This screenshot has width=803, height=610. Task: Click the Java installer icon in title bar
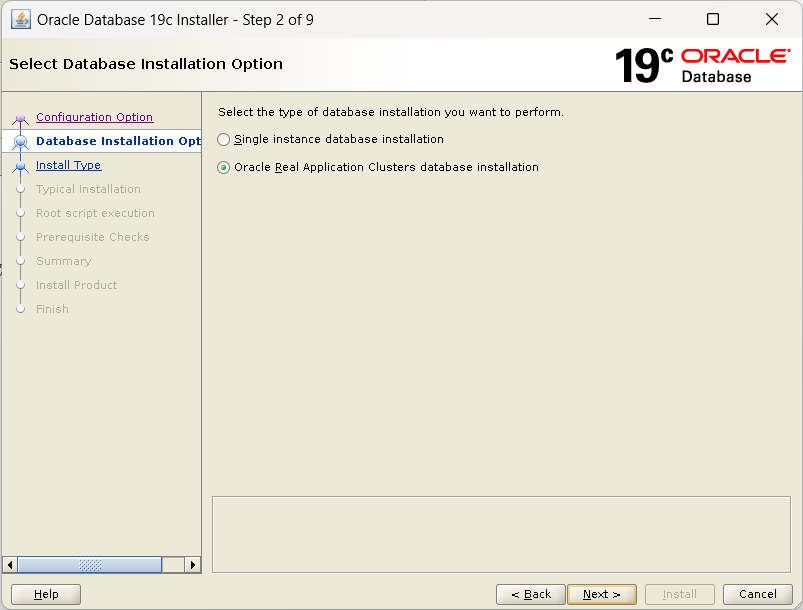(x=21, y=20)
